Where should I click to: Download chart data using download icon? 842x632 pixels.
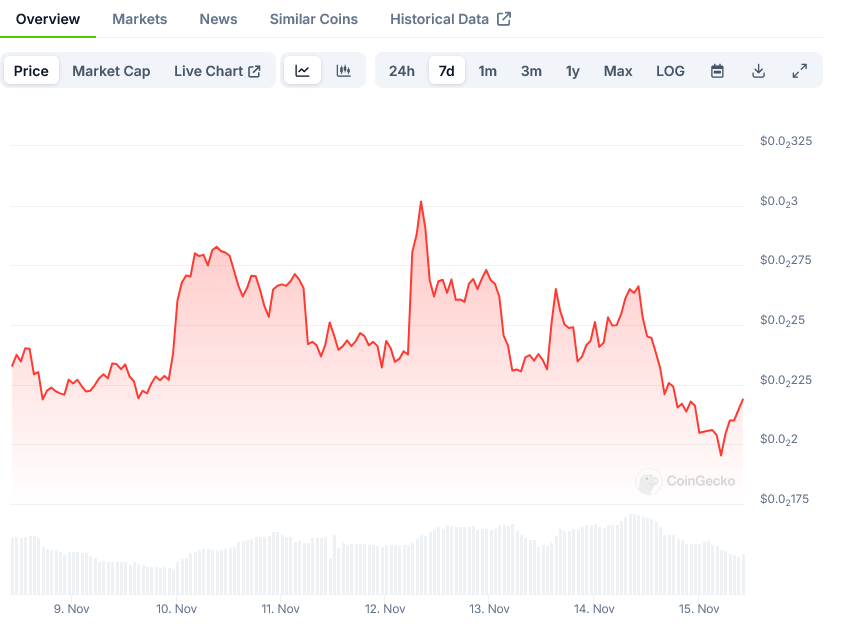pyautogui.click(x=758, y=71)
